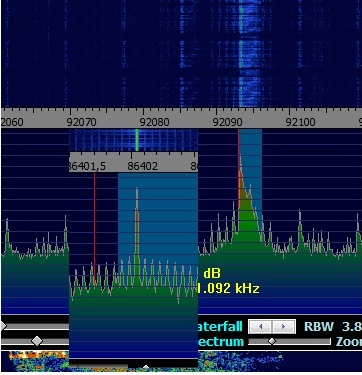Click the small slider handle below inset spectrum
The image size is (362, 375).
tap(146, 367)
